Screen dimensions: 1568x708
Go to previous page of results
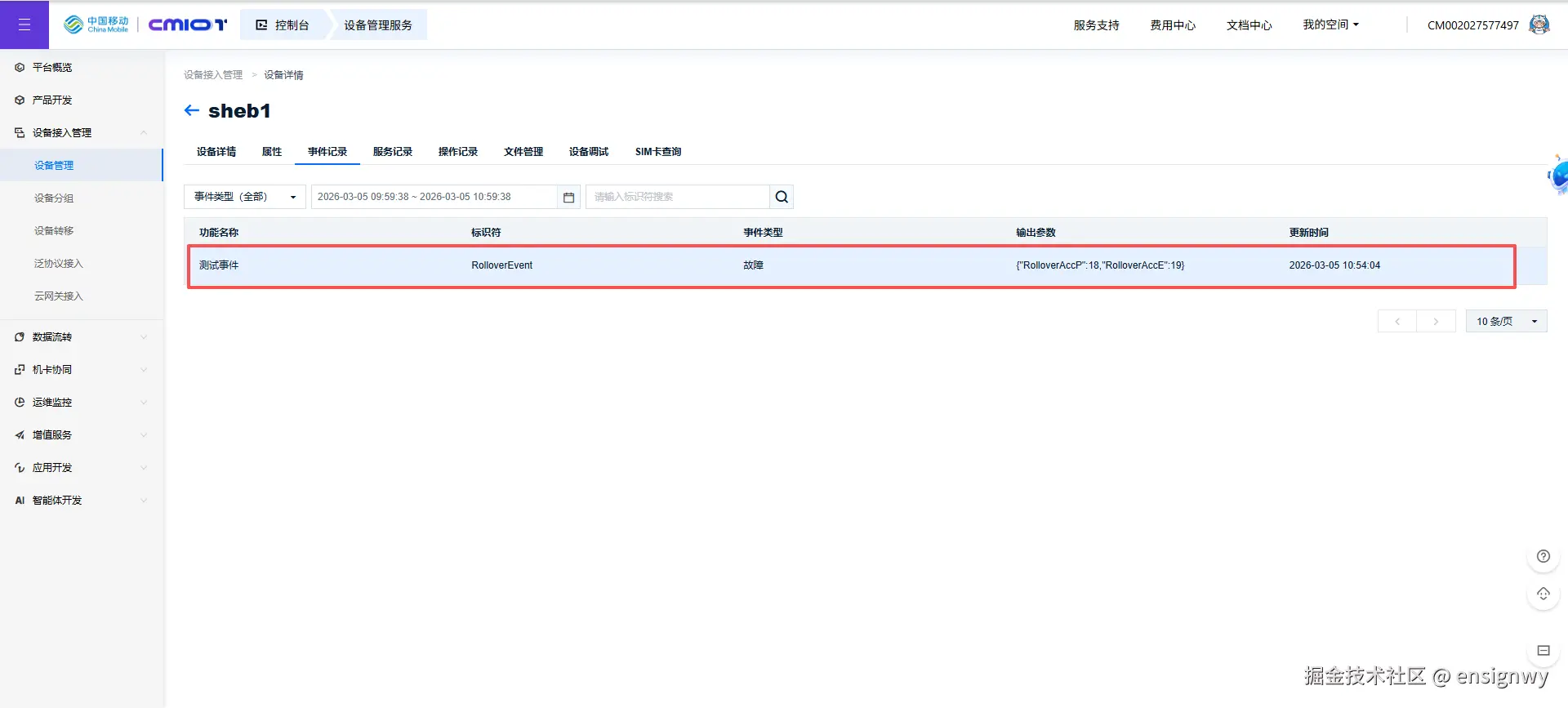[1397, 321]
